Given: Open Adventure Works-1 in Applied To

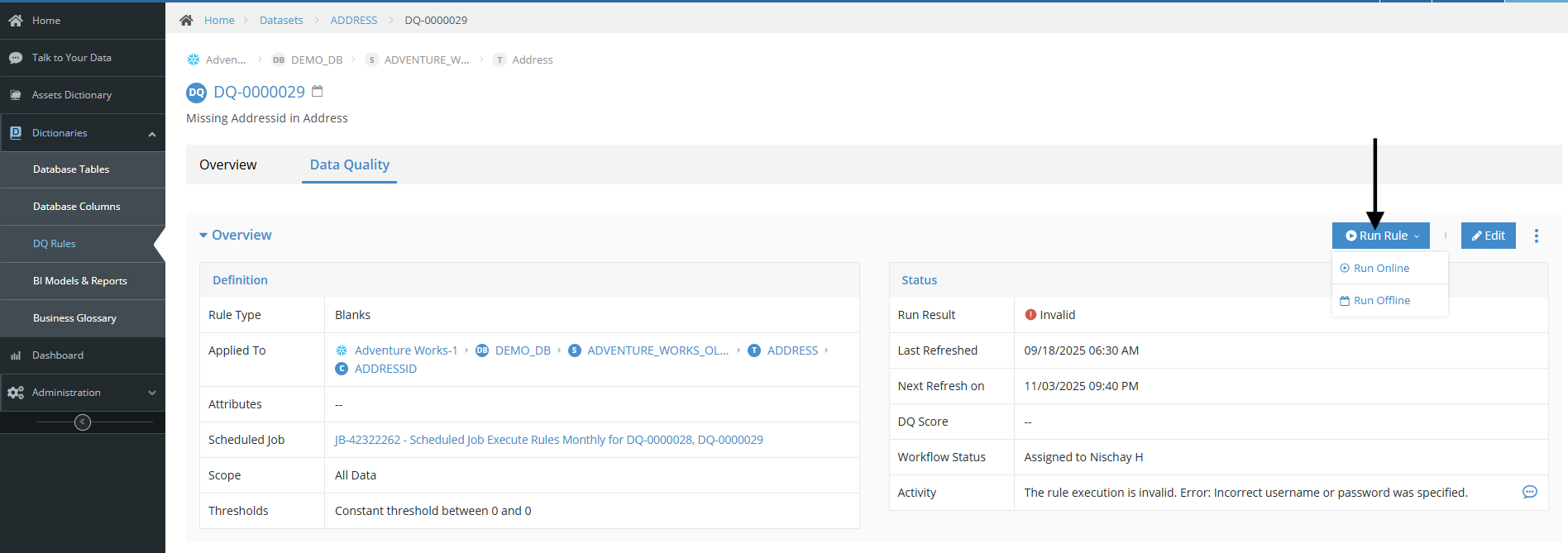Looking at the screenshot, I should (406, 350).
